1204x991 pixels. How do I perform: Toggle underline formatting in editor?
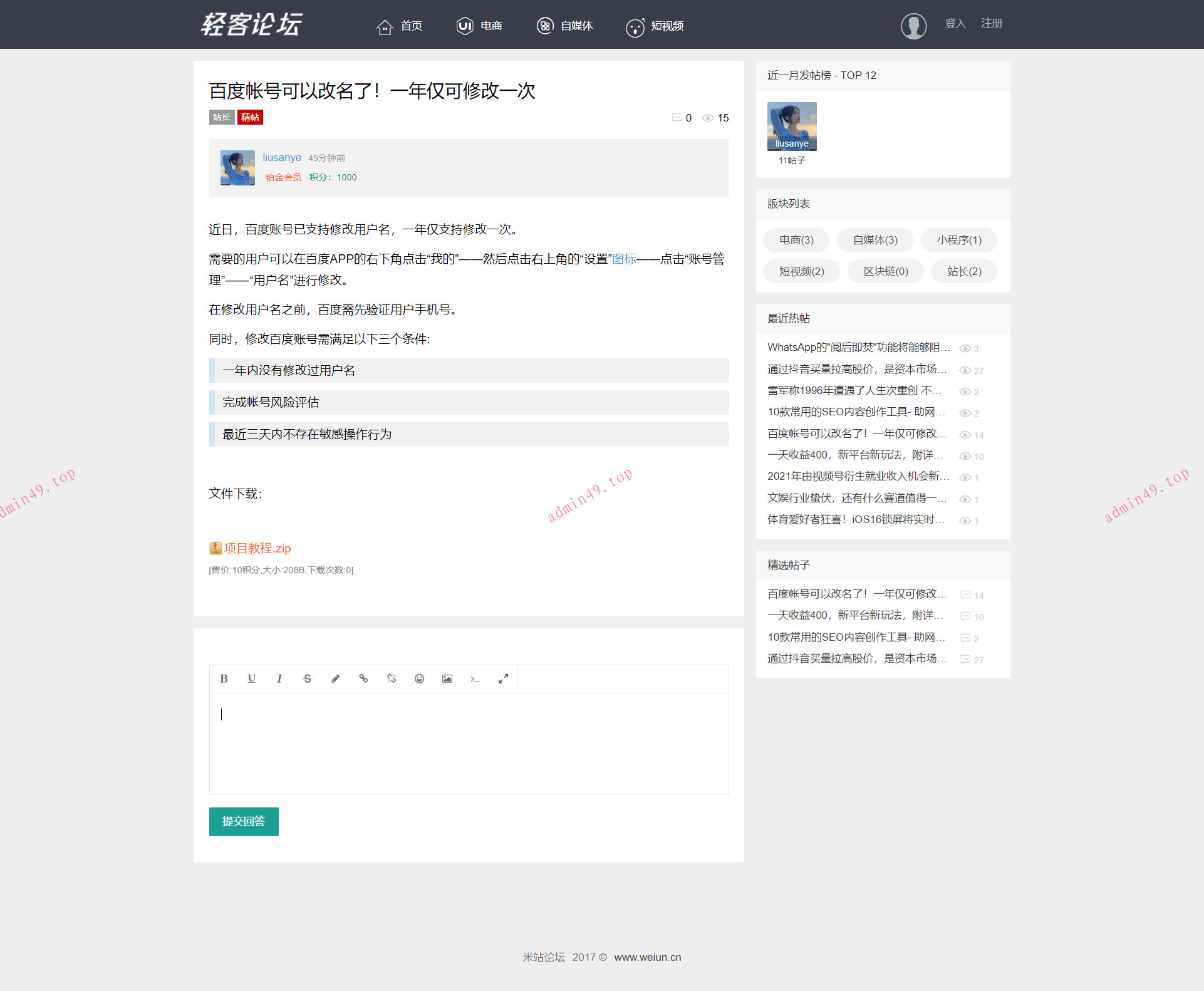[x=251, y=678]
